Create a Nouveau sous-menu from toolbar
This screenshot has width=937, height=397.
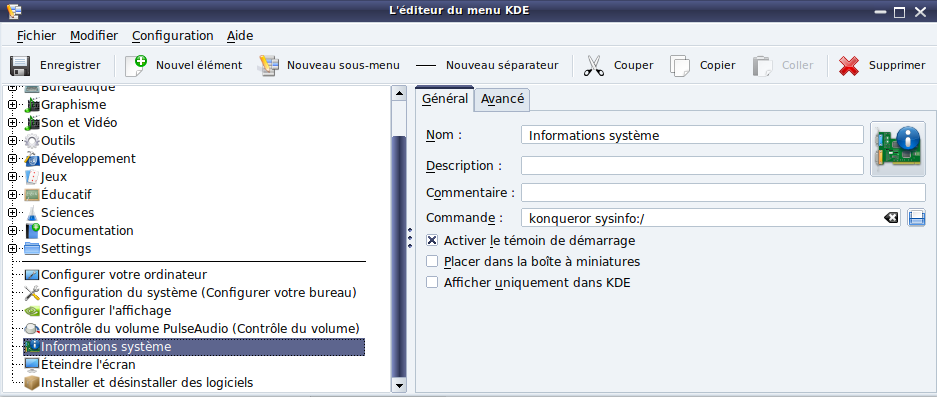click(268, 66)
